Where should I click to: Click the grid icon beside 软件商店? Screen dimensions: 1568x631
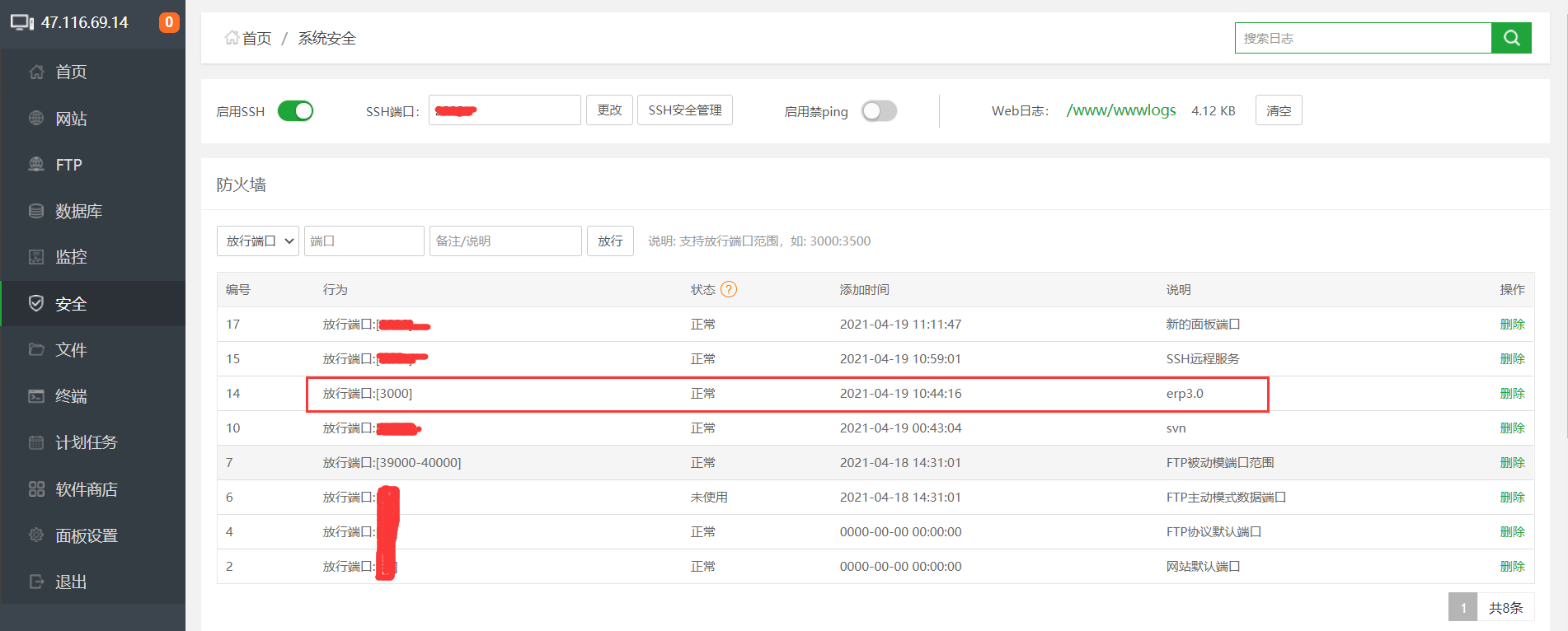(36, 488)
